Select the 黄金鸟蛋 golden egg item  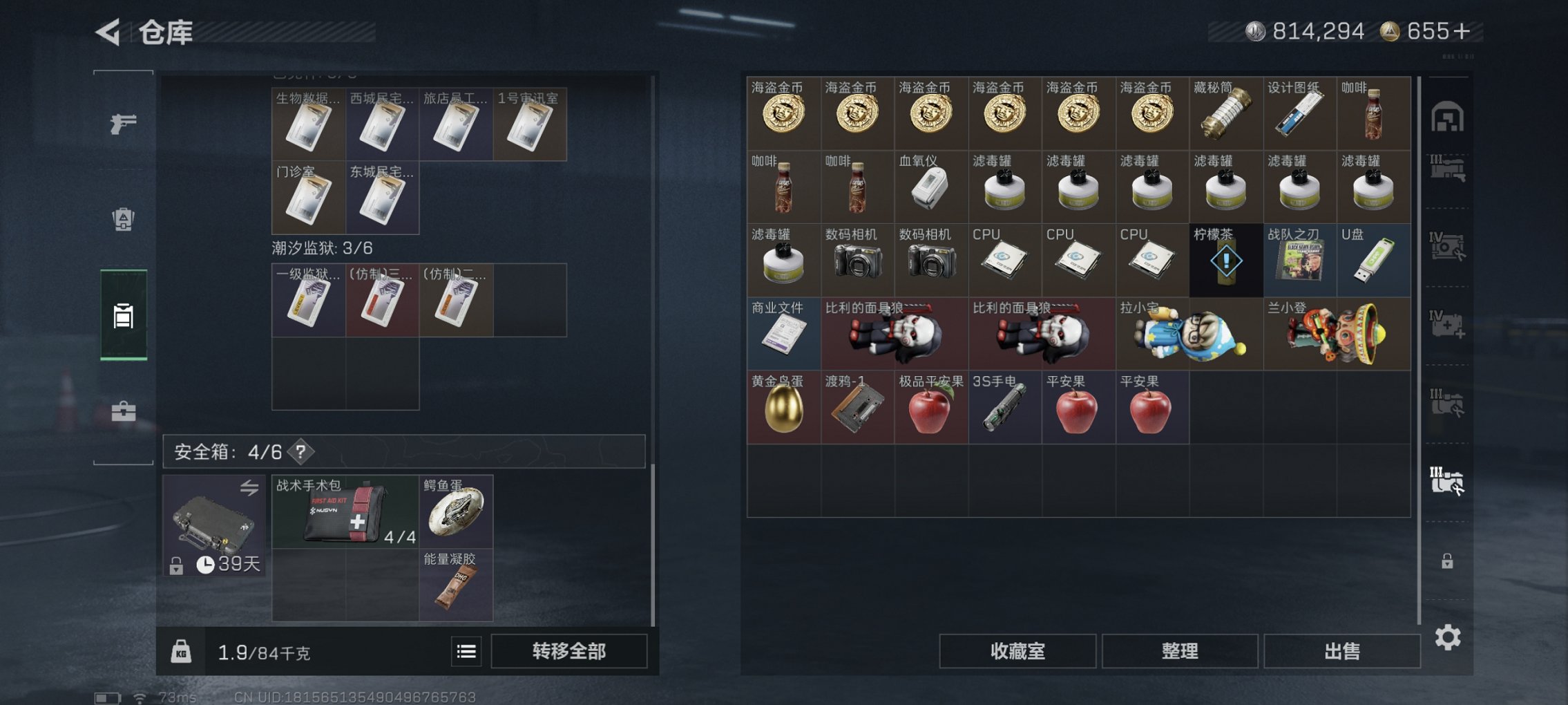coord(783,407)
